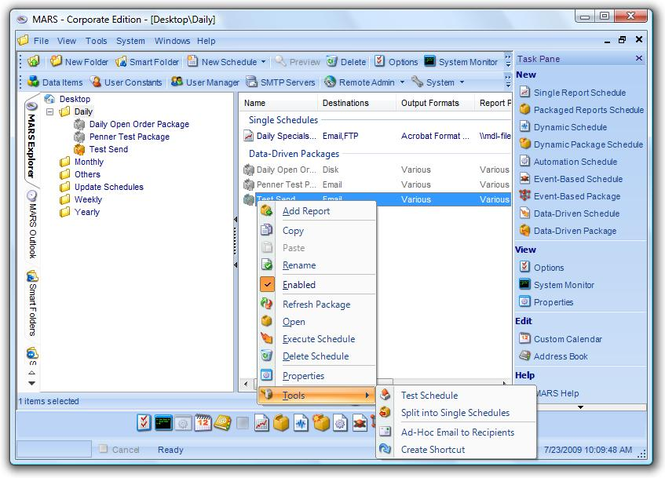
Task: Open the View menu
Action: click(67, 41)
